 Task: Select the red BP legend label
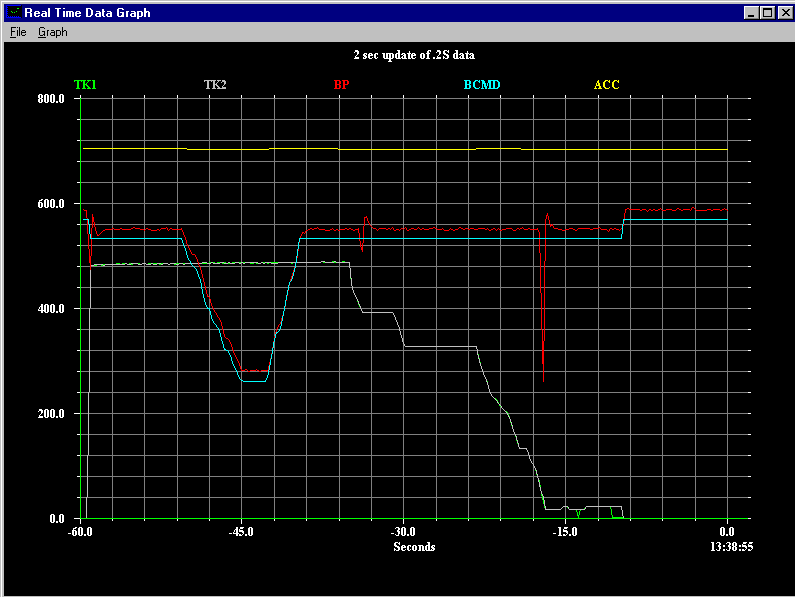tap(341, 85)
